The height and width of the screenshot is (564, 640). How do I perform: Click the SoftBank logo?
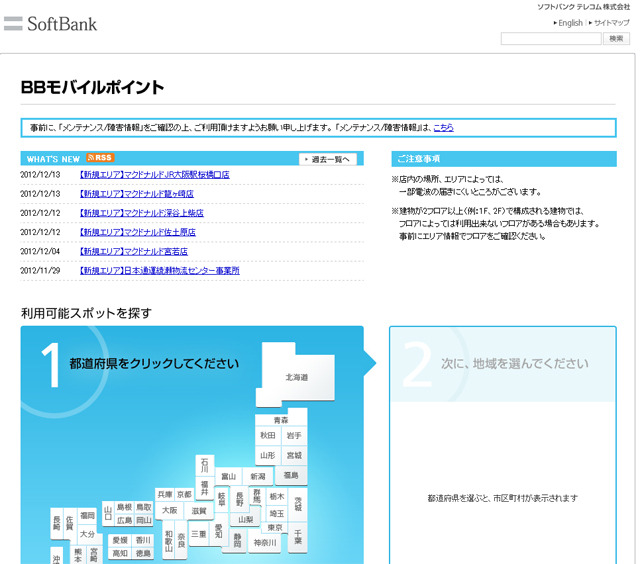51,24
